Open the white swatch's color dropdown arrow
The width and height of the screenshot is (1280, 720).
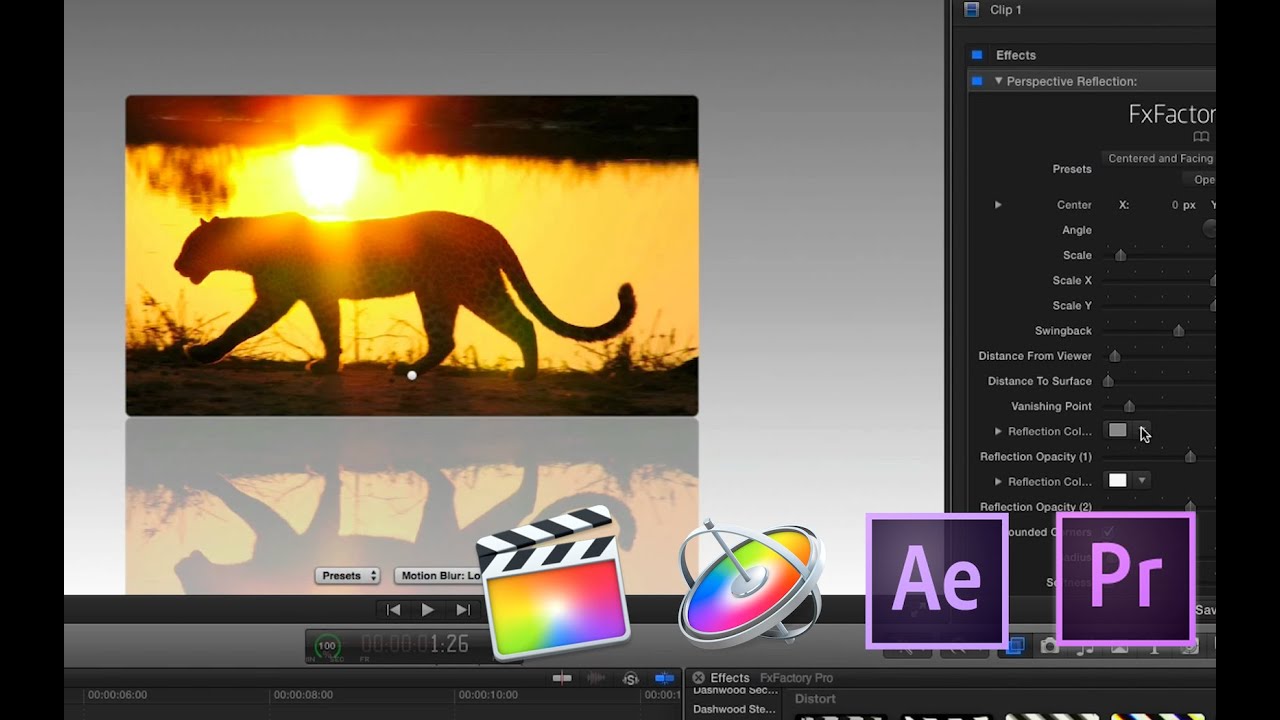click(x=1141, y=481)
